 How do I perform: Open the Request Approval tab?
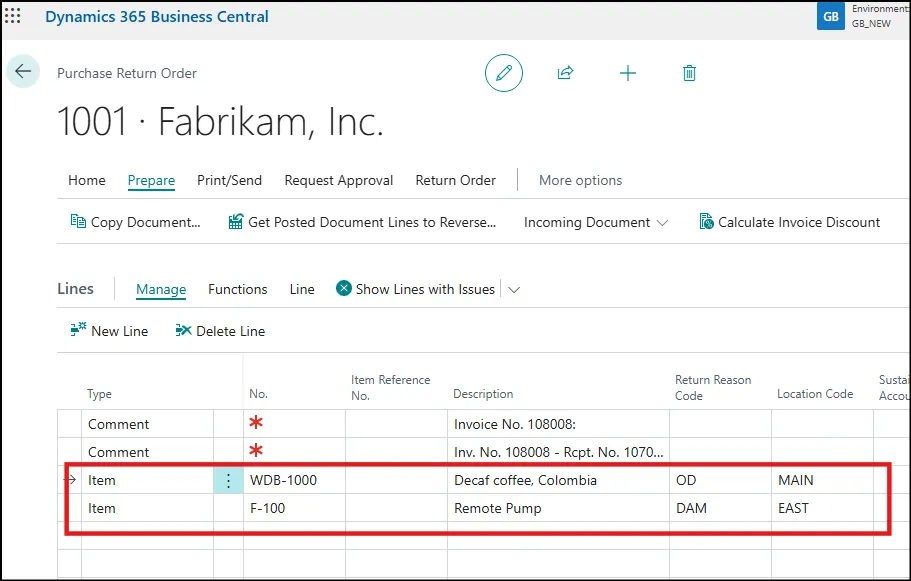pos(339,180)
